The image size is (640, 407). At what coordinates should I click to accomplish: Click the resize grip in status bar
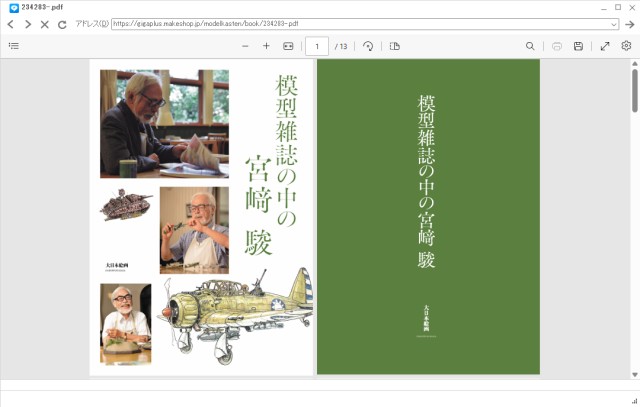point(635,401)
